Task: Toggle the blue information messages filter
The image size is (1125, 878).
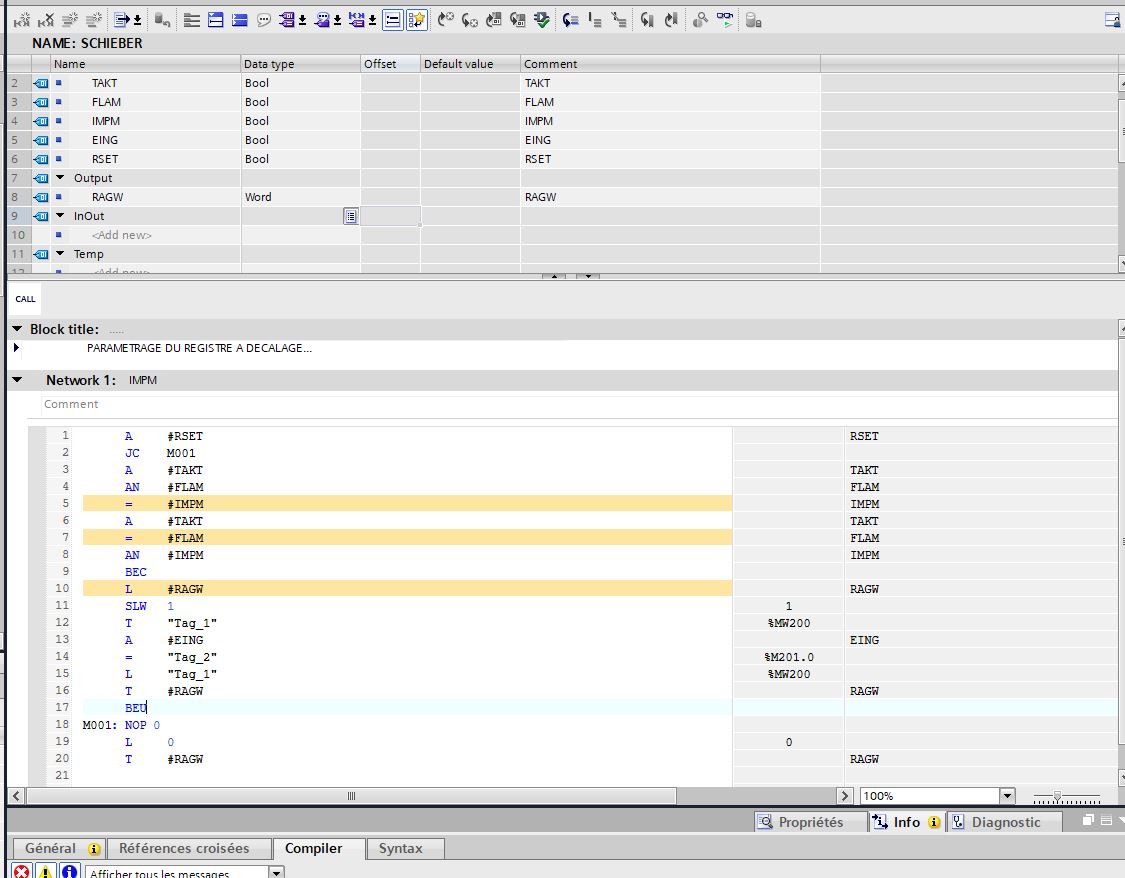Action: point(69,872)
